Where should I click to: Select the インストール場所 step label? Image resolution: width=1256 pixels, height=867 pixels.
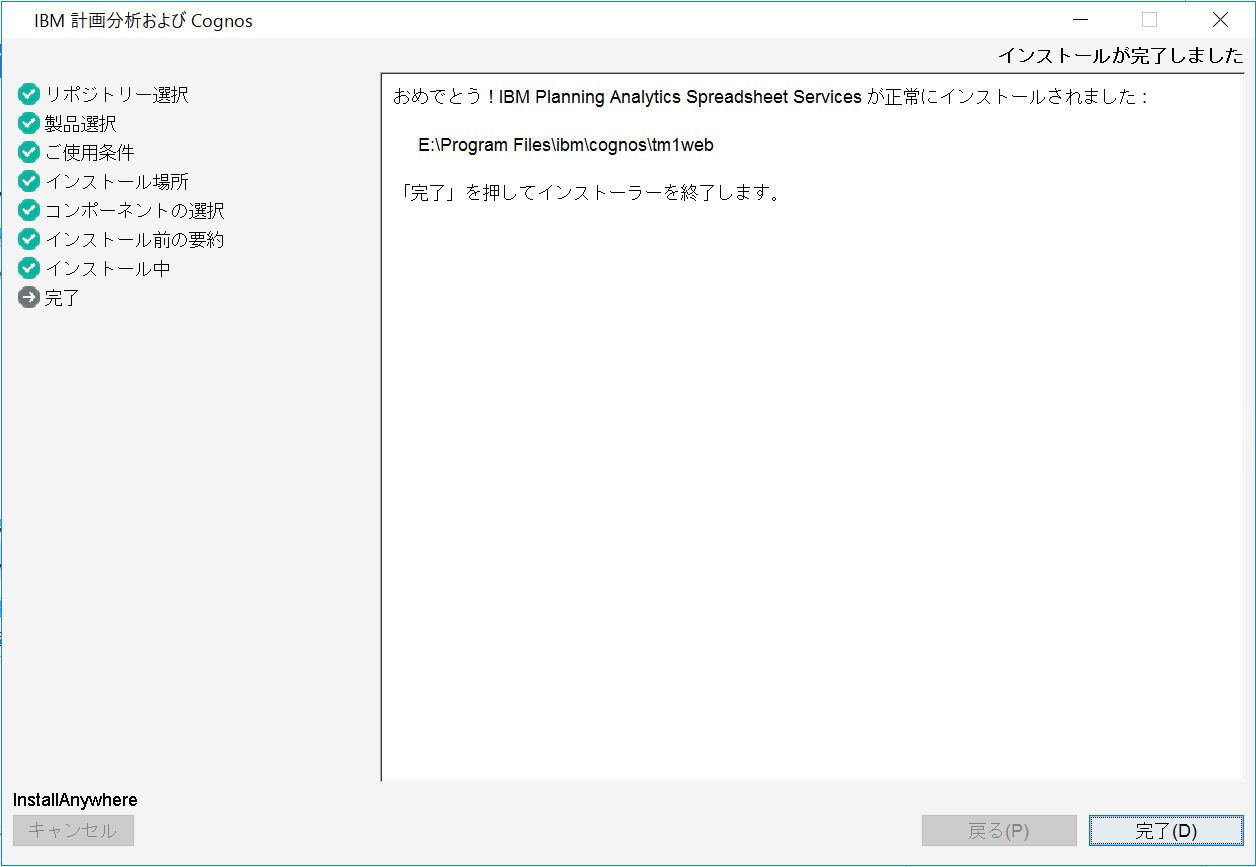pyautogui.click(x=117, y=182)
